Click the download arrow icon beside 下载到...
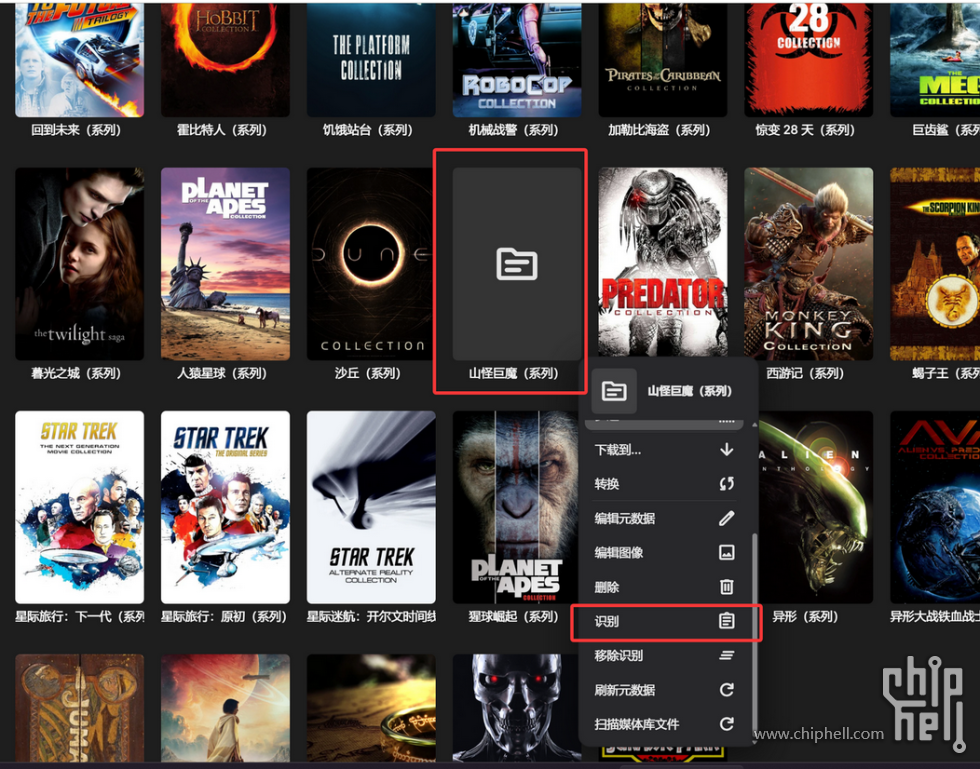980x769 pixels. tap(726, 450)
